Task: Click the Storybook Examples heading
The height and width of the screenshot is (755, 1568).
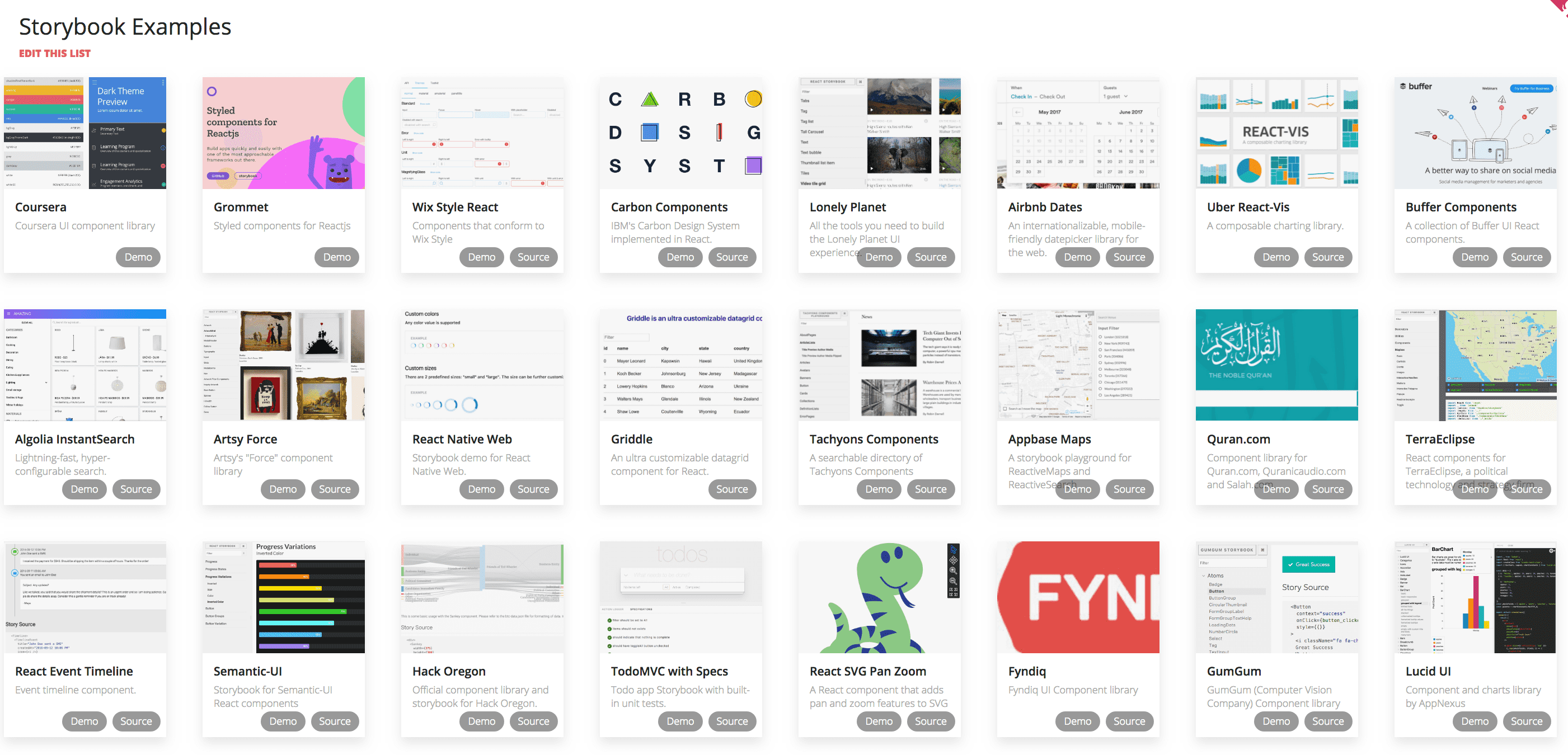Action: (x=125, y=27)
